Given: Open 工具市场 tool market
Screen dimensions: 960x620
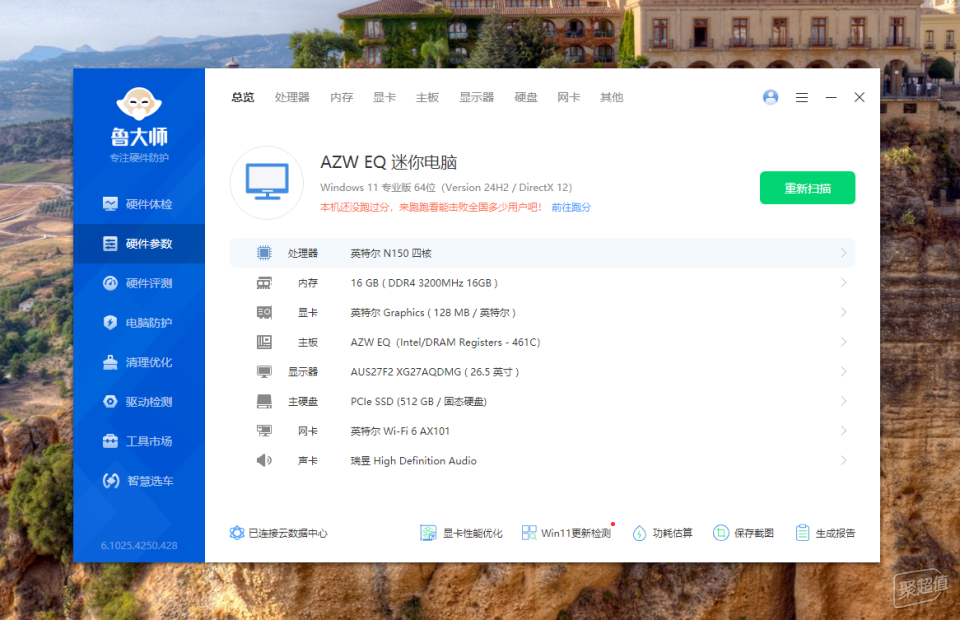Looking at the screenshot, I should [x=138, y=441].
